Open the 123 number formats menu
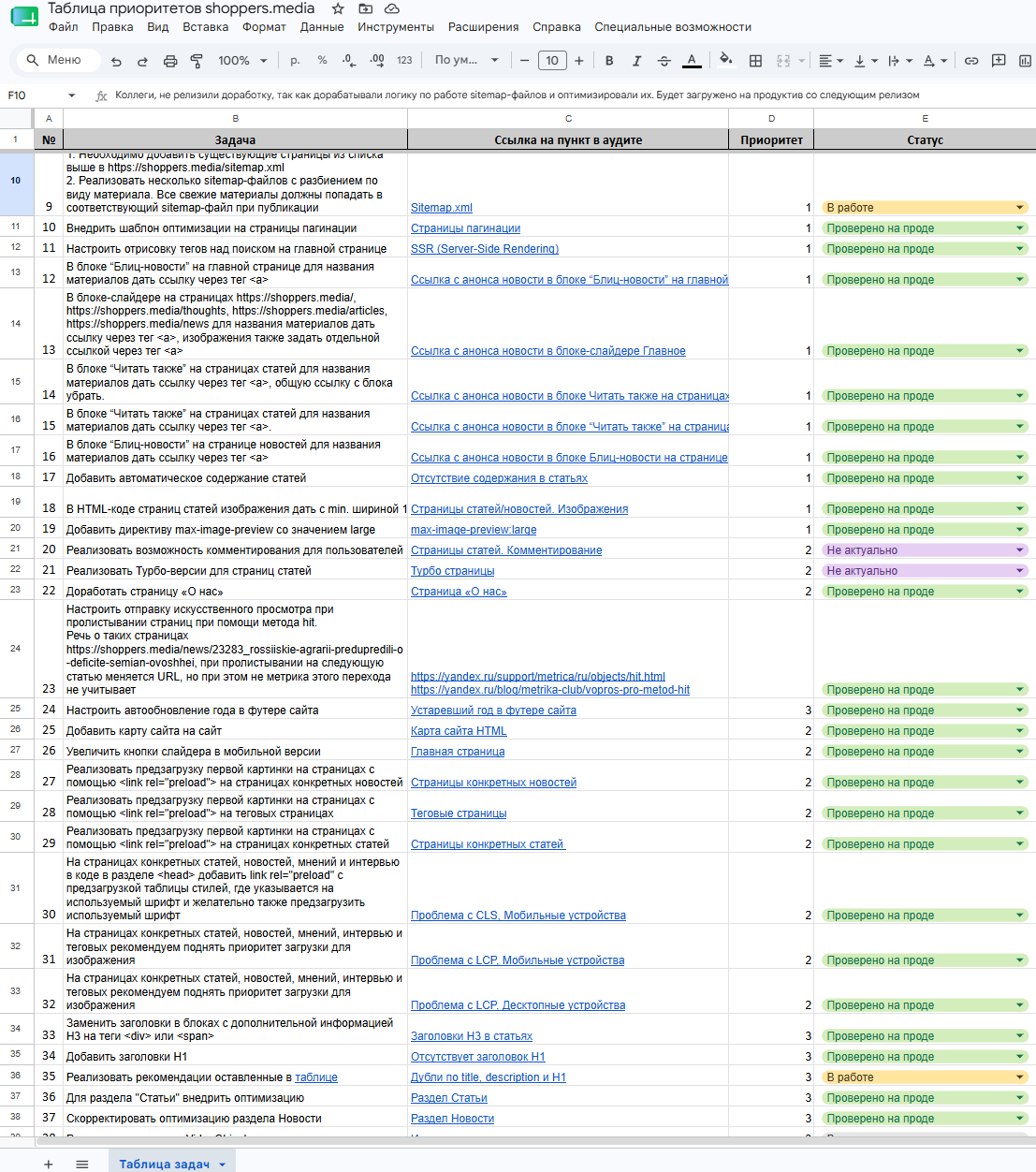Viewport: 1036px width, 1172px height. pos(404,60)
